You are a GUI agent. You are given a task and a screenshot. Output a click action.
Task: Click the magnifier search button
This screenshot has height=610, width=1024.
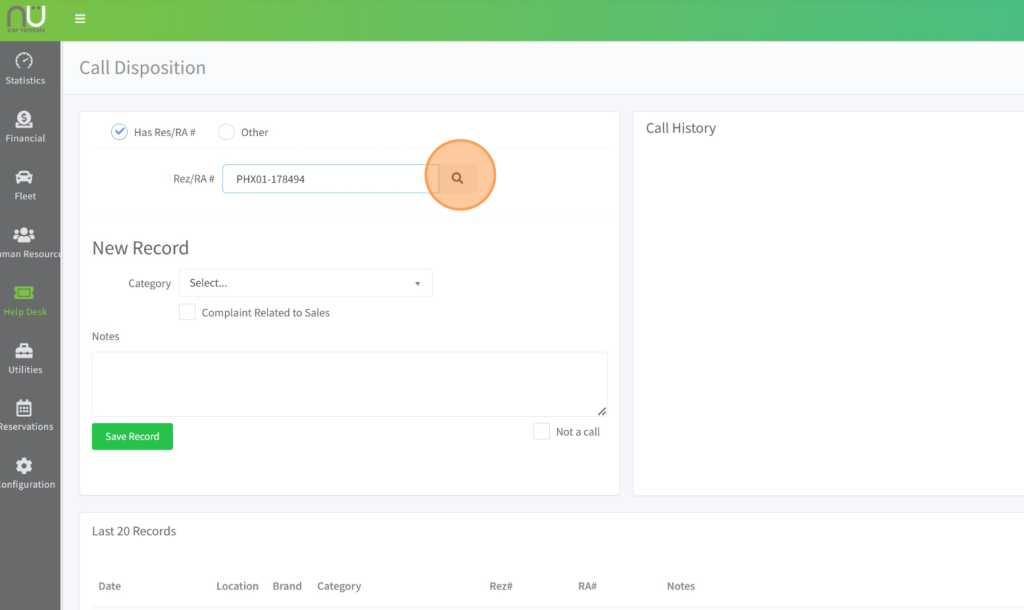pyautogui.click(x=458, y=178)
